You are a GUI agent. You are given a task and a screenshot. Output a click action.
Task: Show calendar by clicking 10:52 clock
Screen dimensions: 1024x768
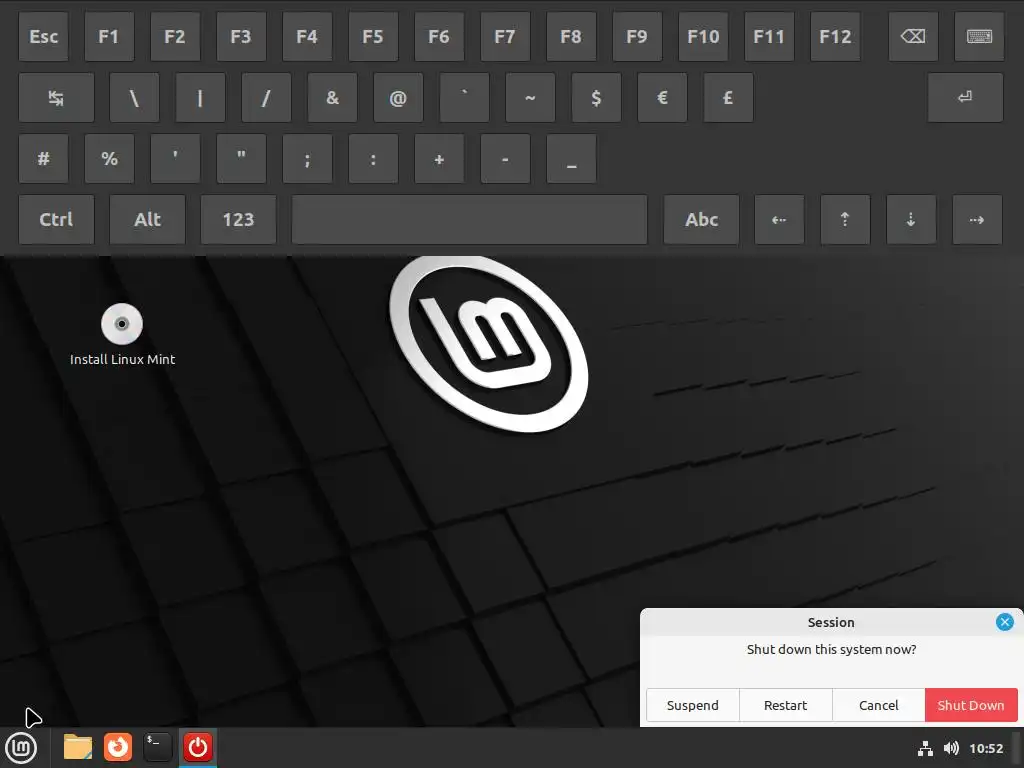pyautogui.click(x=985, y=748)
